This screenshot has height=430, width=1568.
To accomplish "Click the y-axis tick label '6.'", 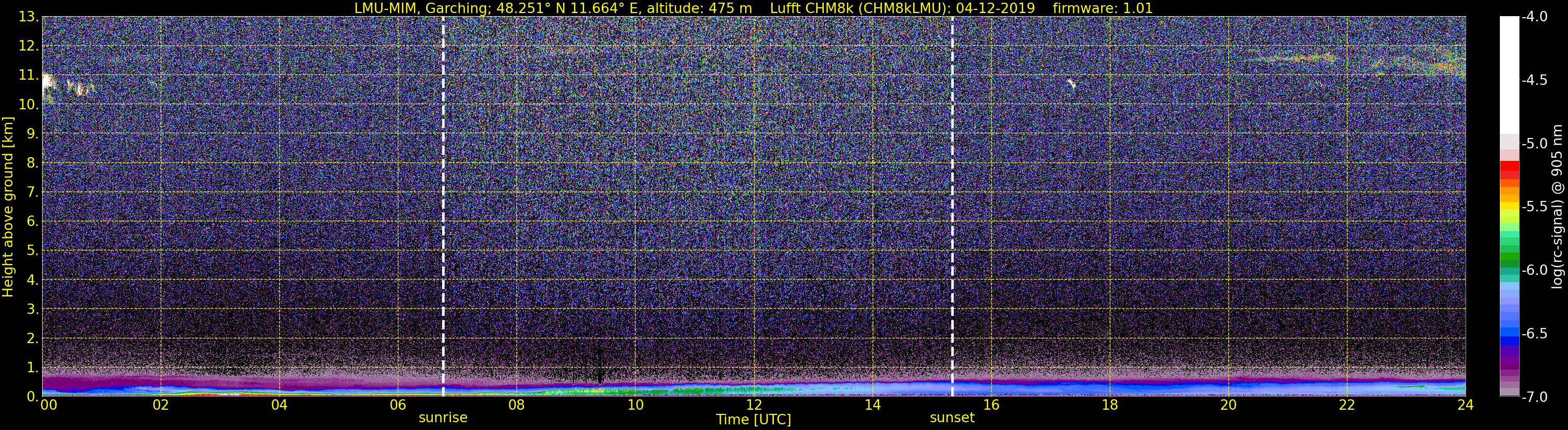I will coord(32,222).
